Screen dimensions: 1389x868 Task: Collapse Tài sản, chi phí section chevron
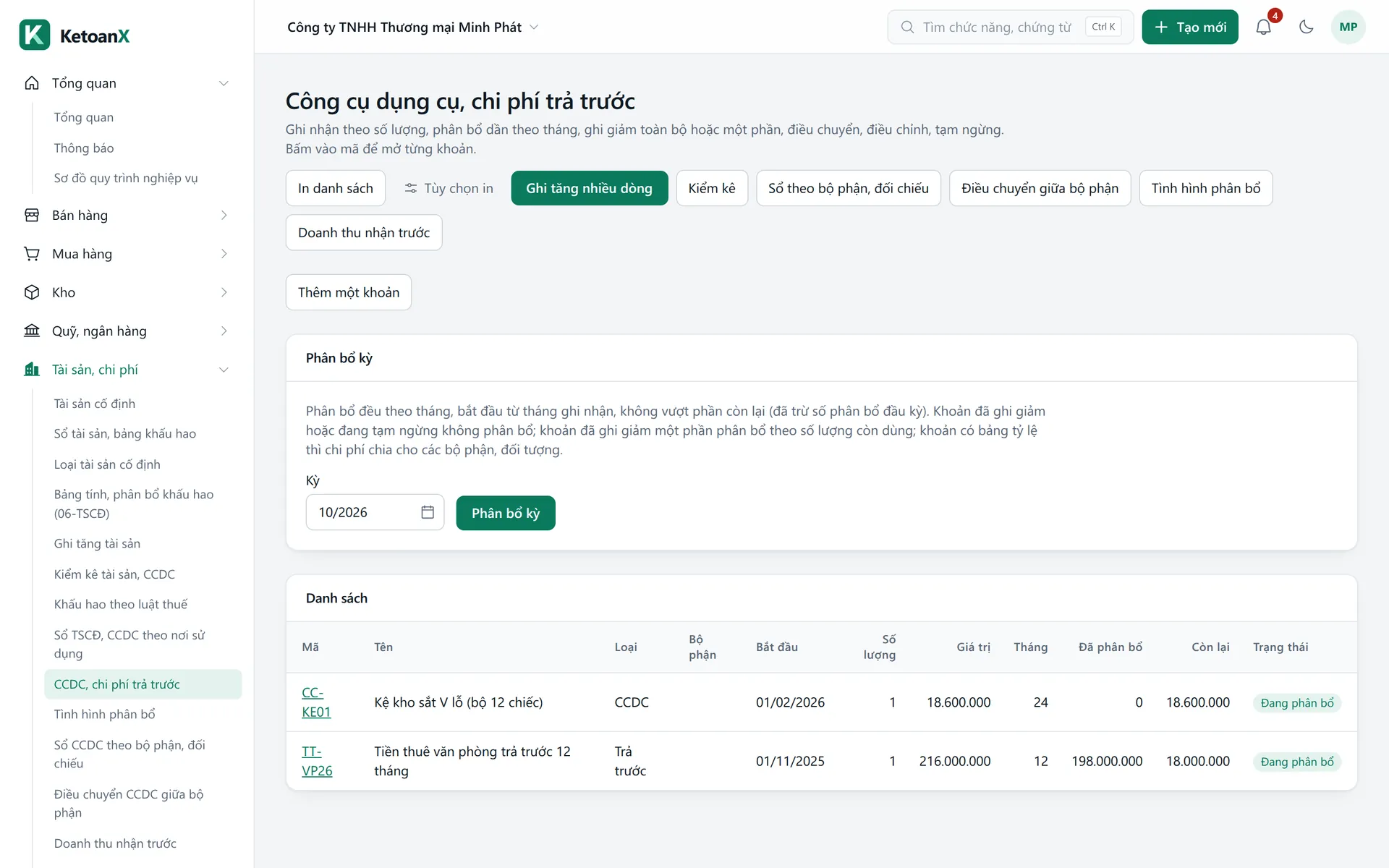(x=224, y=370)
